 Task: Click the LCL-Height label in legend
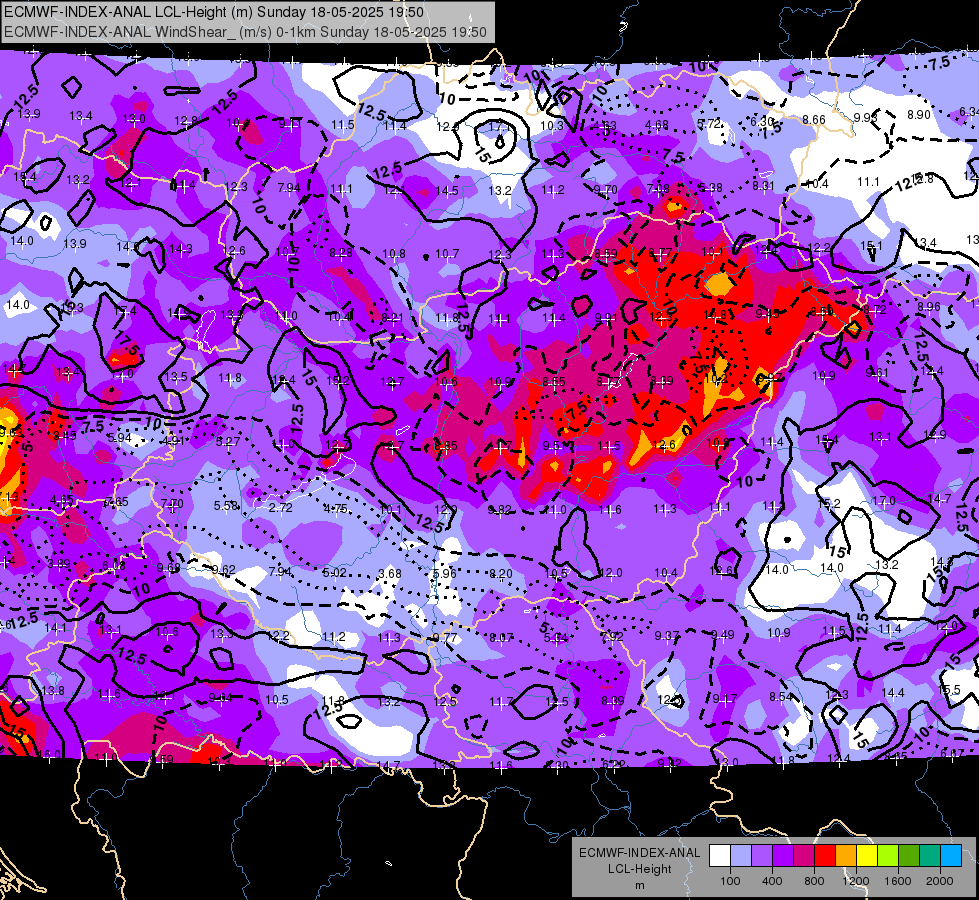[639, 869]
